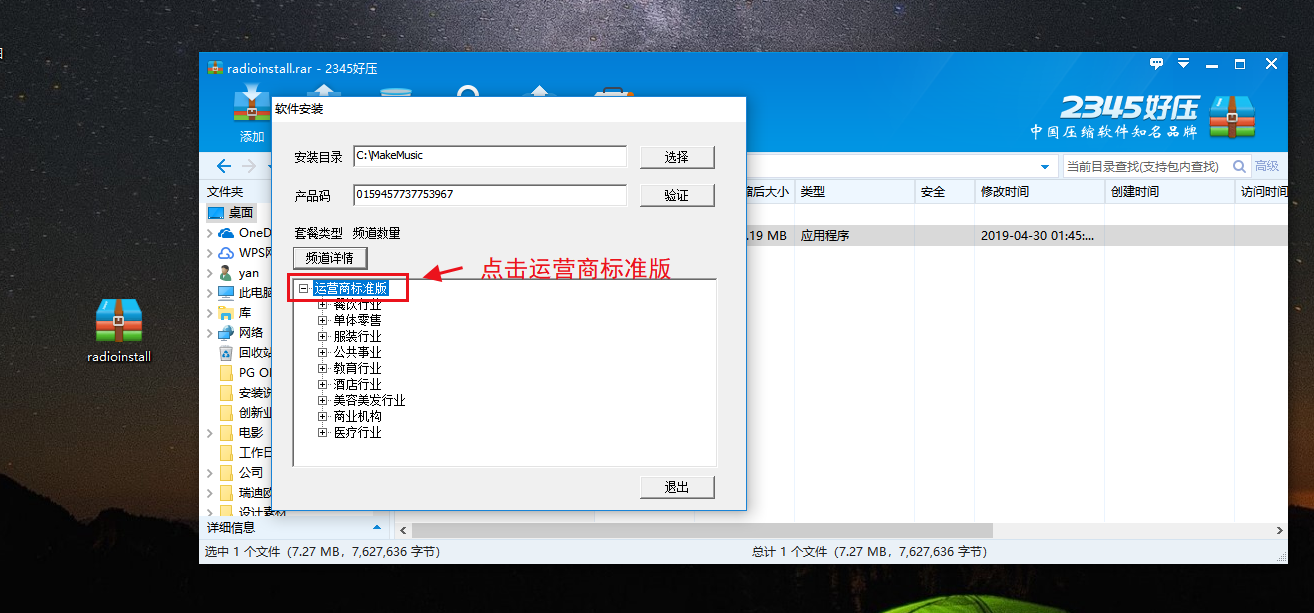Click the 选择 browse button

click(x=677, y=157)
